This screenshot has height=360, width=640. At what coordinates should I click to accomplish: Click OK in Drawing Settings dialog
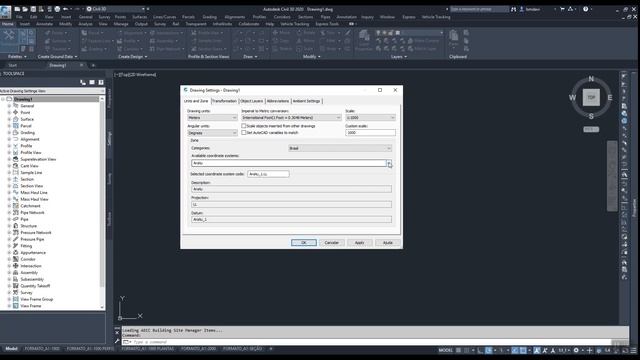point(304,242)
